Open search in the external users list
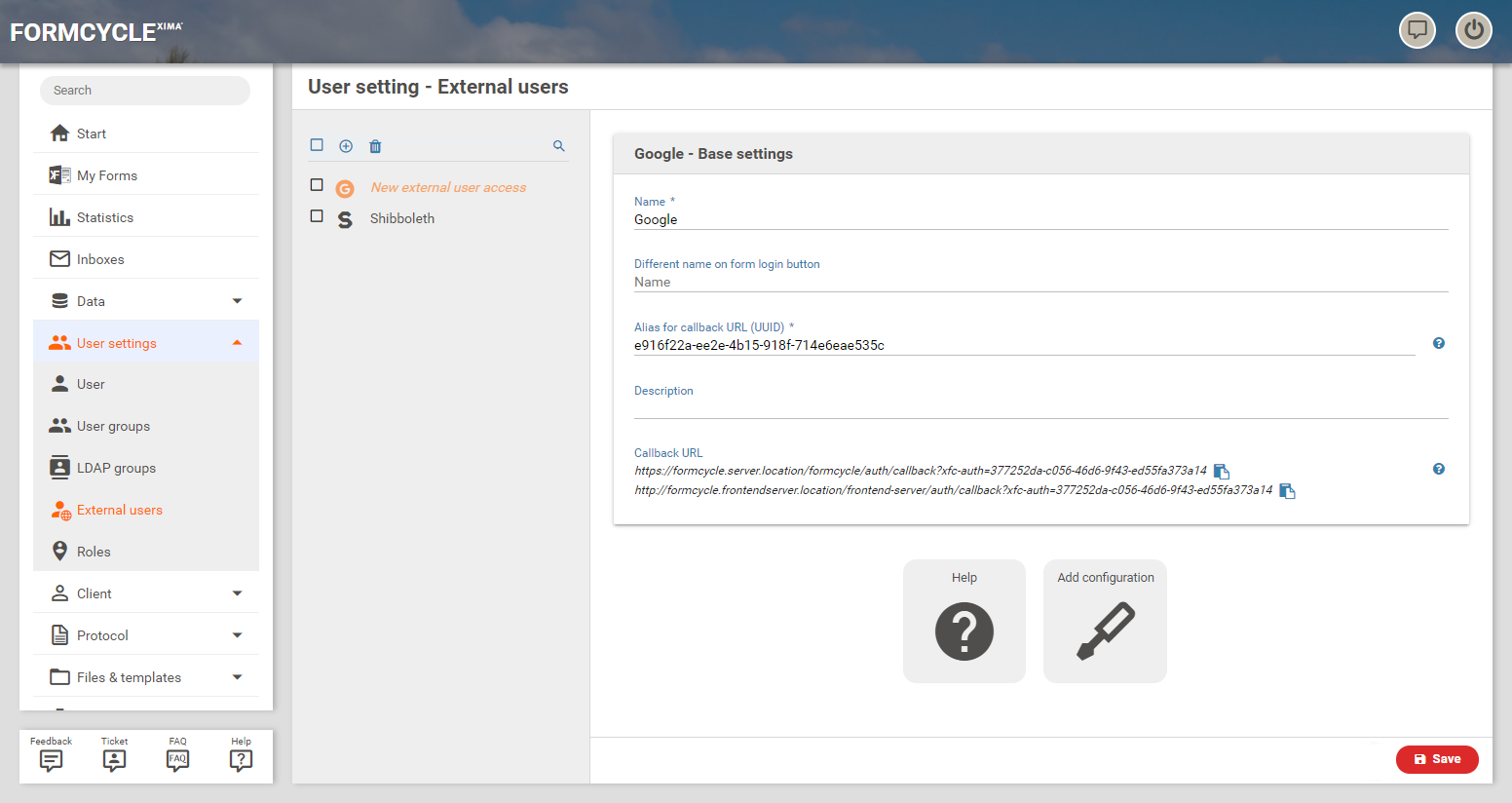 559,146
